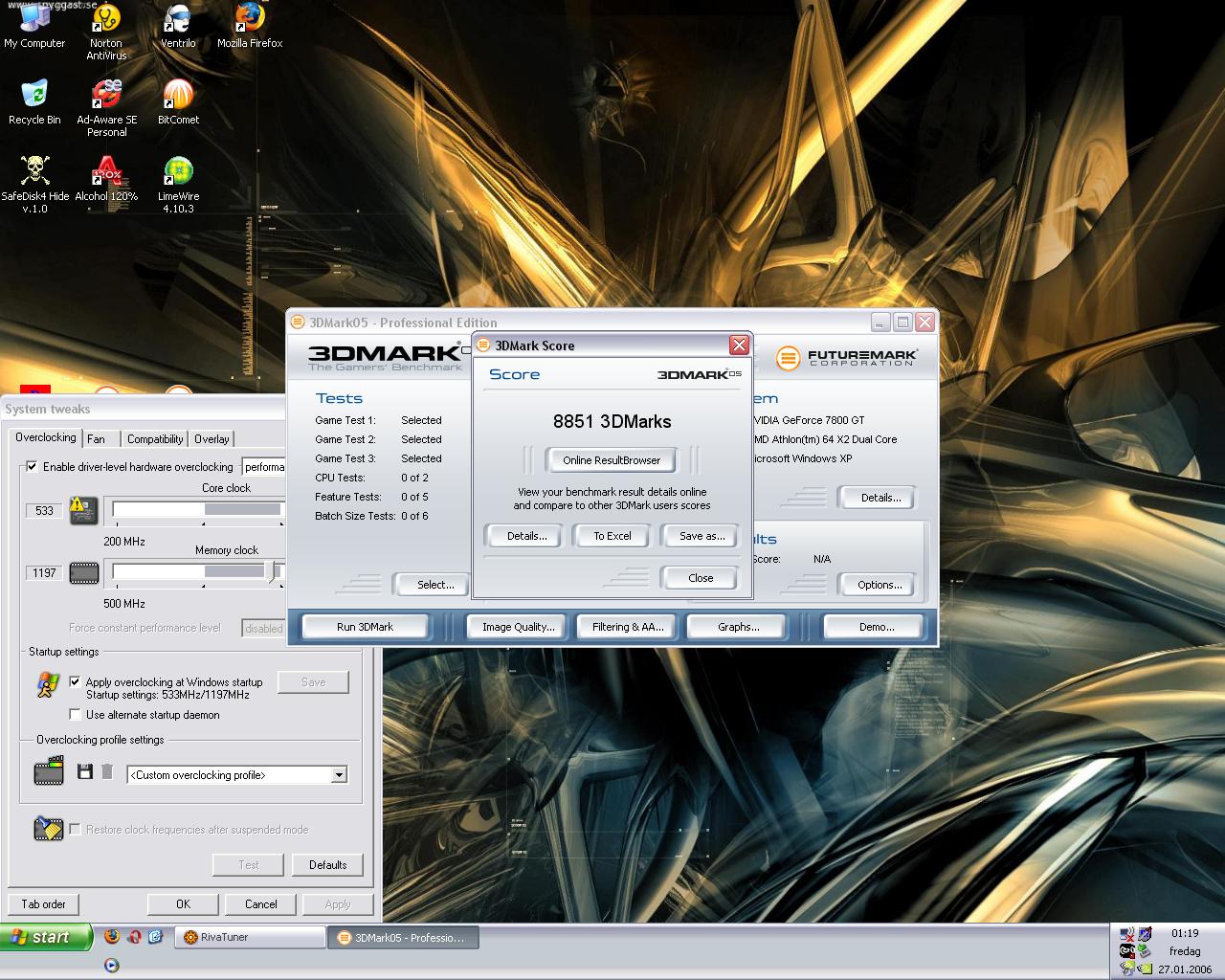Click Defaults in System tweaks
Viewport: 1225px width, 980px height.
pos(327,865)
